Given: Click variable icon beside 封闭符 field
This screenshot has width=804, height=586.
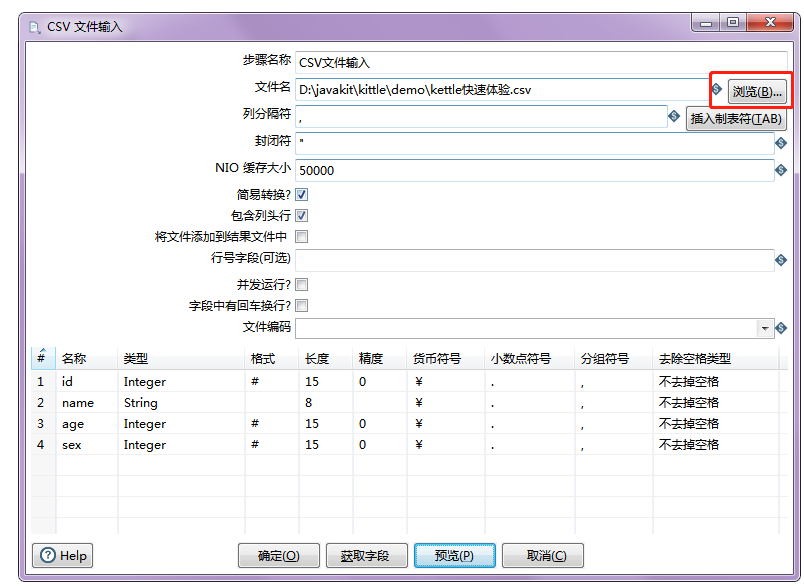Looking at the screenshot, I should (x=780, y=143).
